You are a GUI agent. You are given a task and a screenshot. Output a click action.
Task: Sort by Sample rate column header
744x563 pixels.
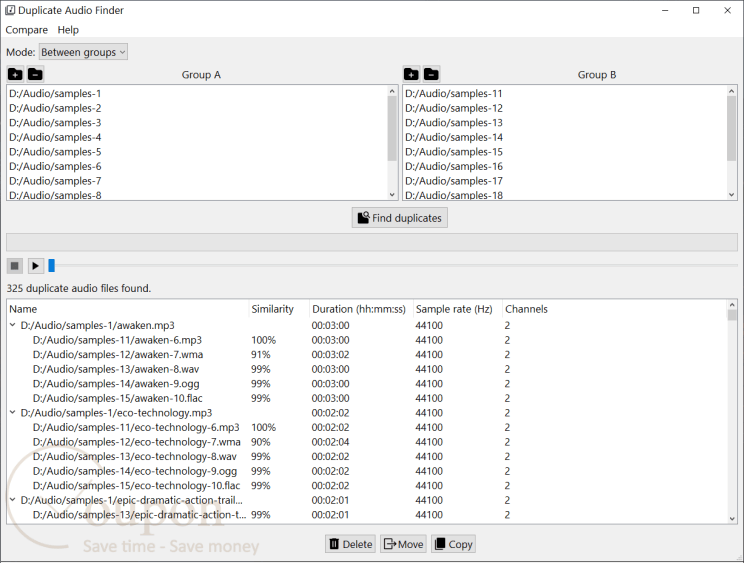(457, 309)
